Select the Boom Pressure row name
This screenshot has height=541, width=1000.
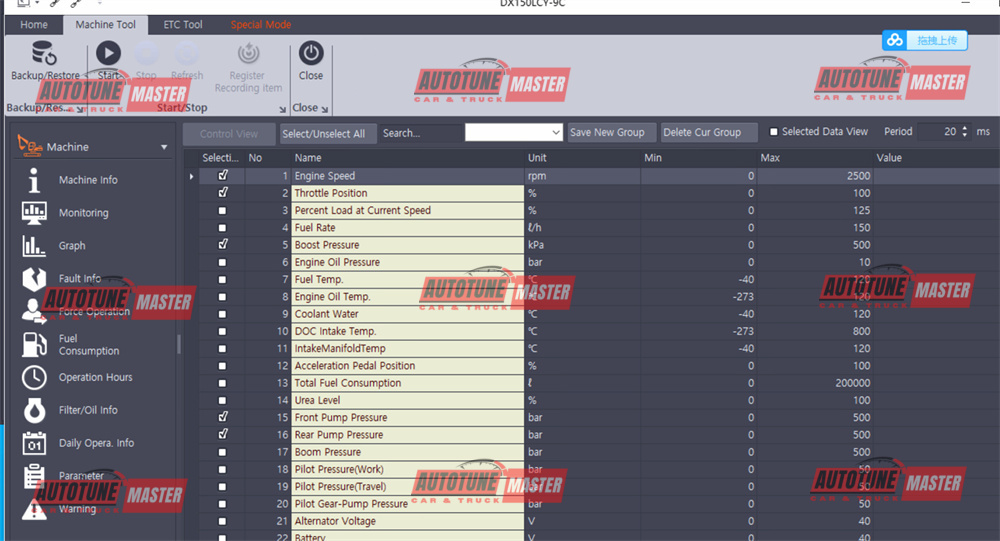[x=407, y=452]
